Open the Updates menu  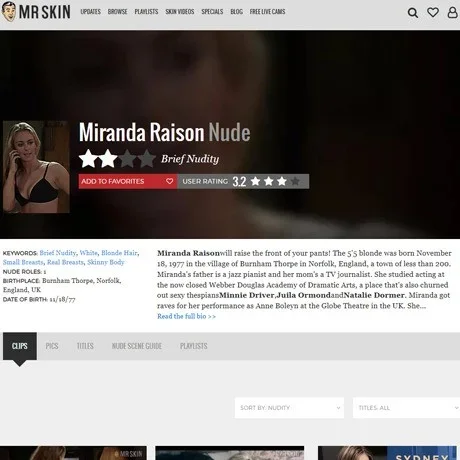90,12
